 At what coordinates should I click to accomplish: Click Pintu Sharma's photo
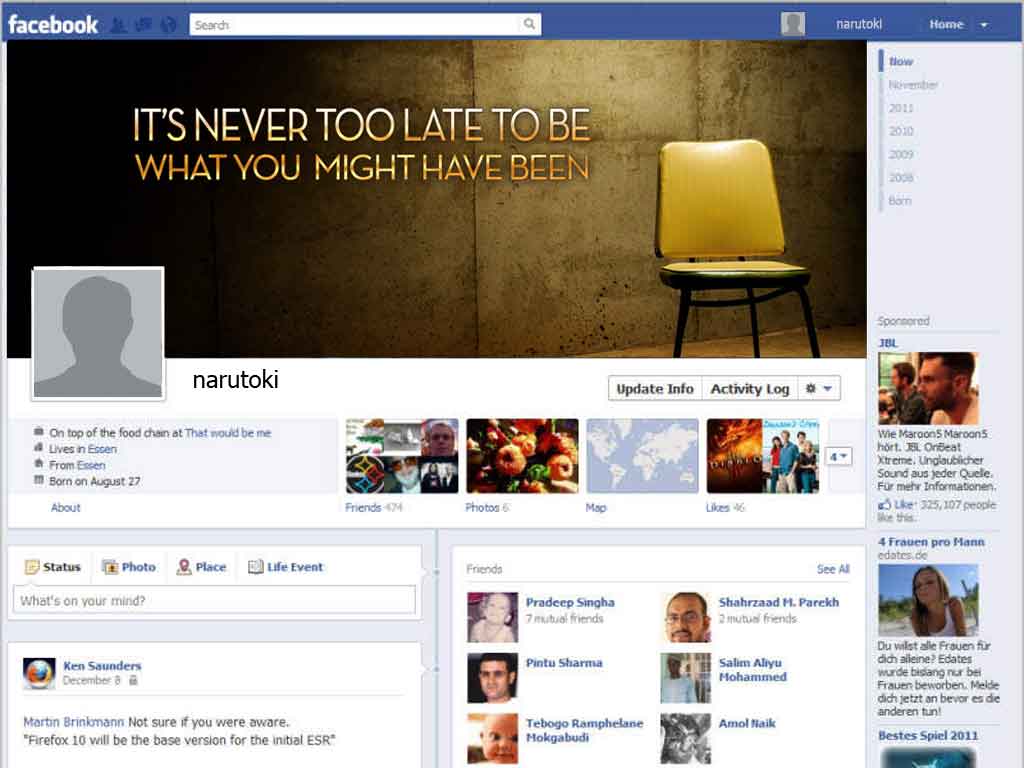coord(492,678)
